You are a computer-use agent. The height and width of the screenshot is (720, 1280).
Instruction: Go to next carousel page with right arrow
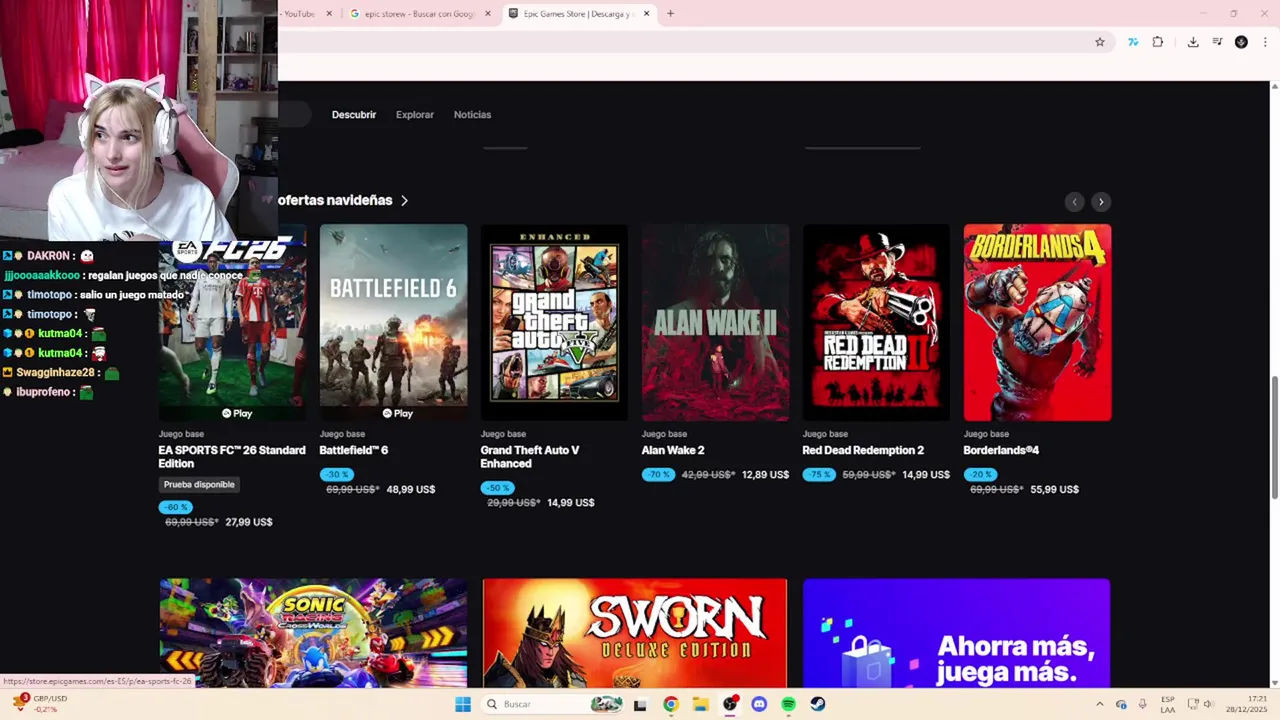[x=1101, y=202]
